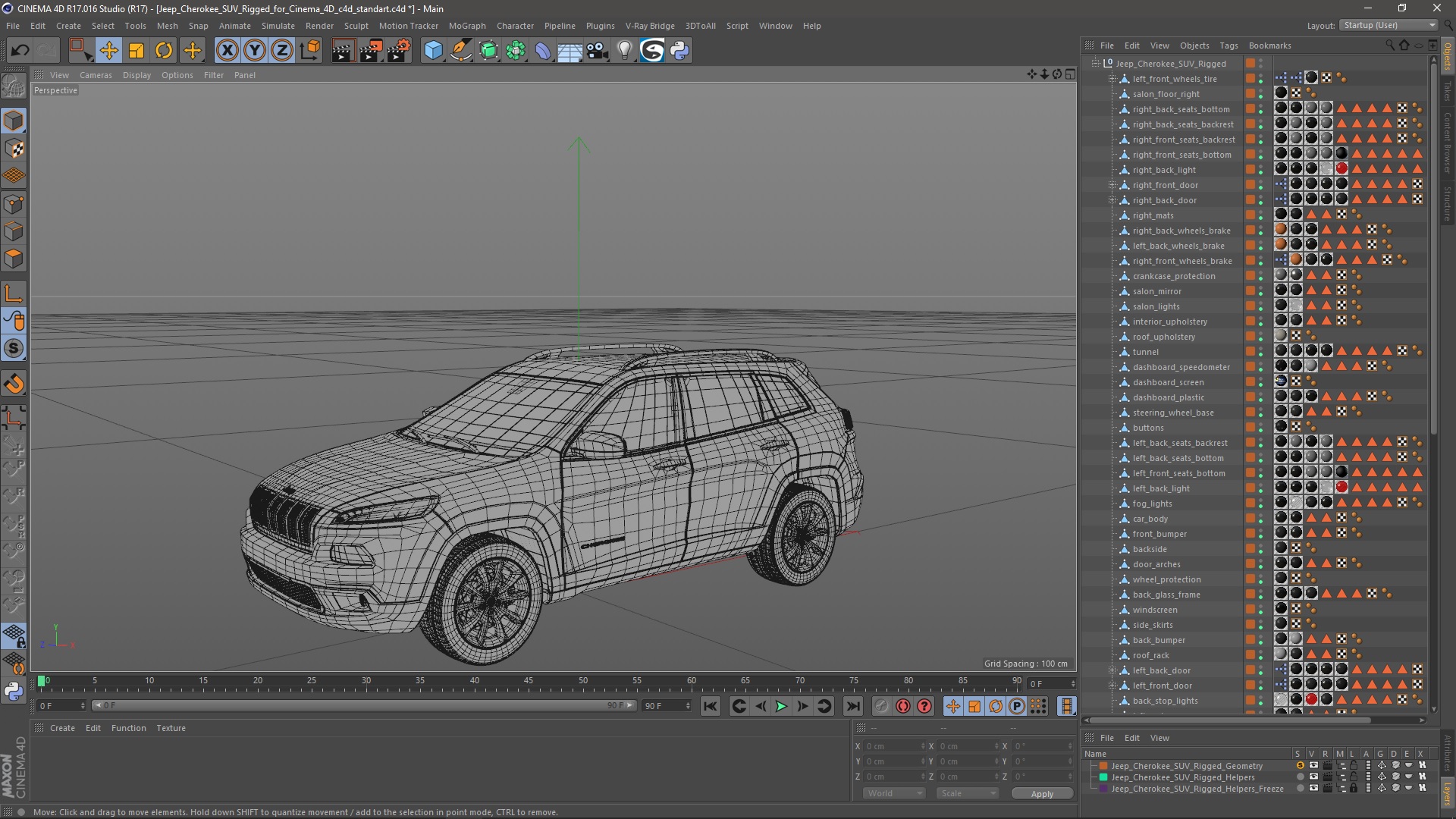Toggle solo for Jeep_Cherokee_SUV_Rigged_Geometry layer

(x=1300, y=766)
